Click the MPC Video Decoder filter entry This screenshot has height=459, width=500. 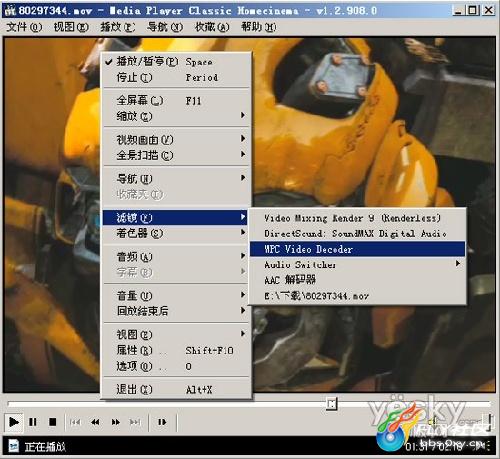(357, 249)
